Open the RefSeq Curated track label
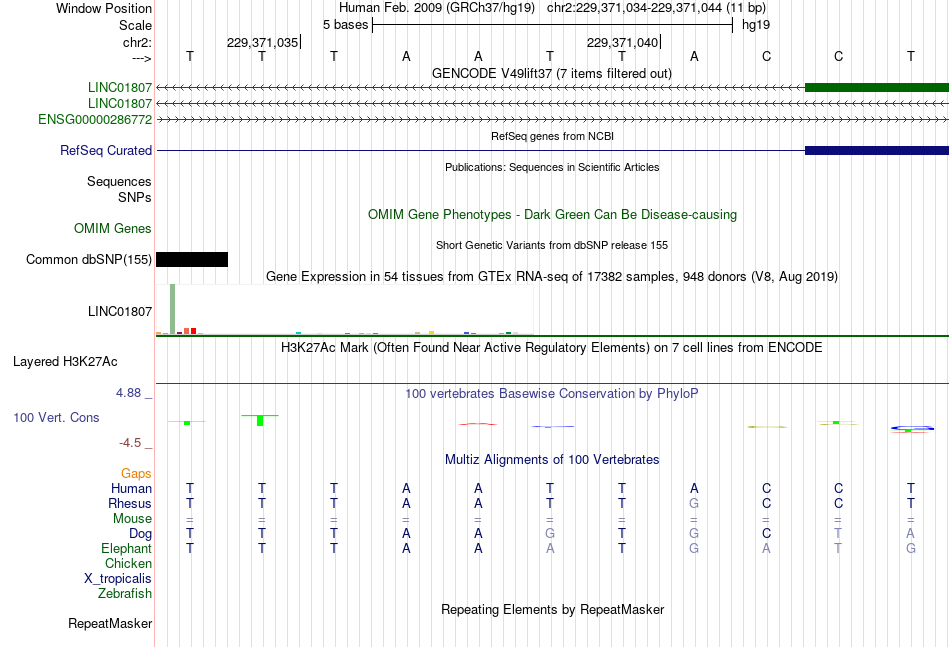Screen dimensions: 950x647 click(x=106, y=150)
